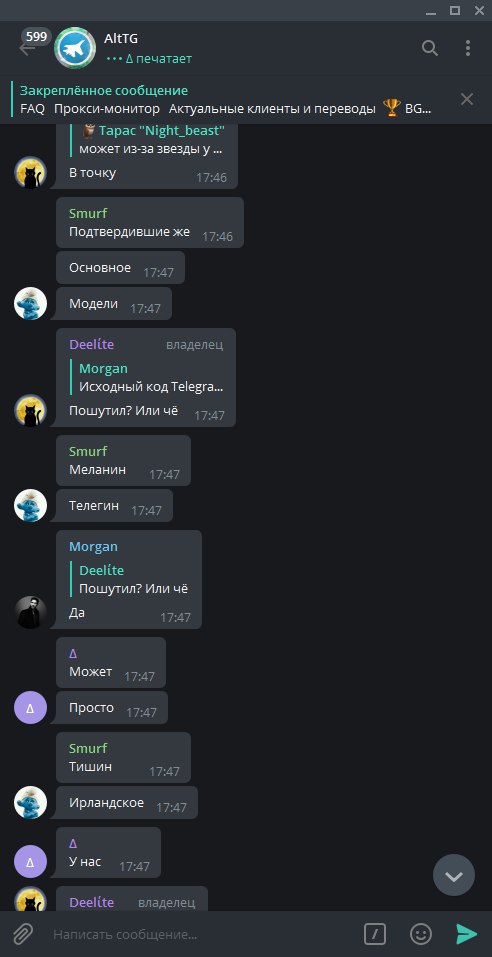Open bot commands slash icon
Viewport: 492px width, 957px height.
tap(375, 934)
